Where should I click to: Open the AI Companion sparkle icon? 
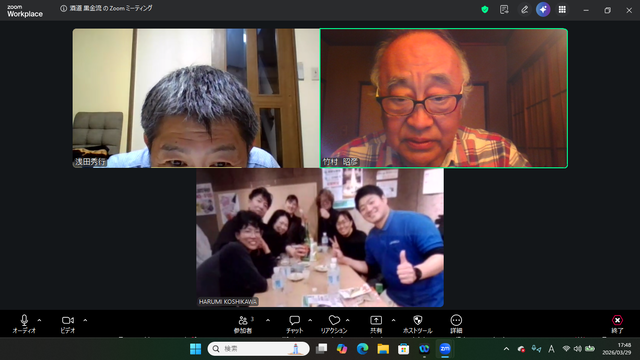(x=543, y=9)
